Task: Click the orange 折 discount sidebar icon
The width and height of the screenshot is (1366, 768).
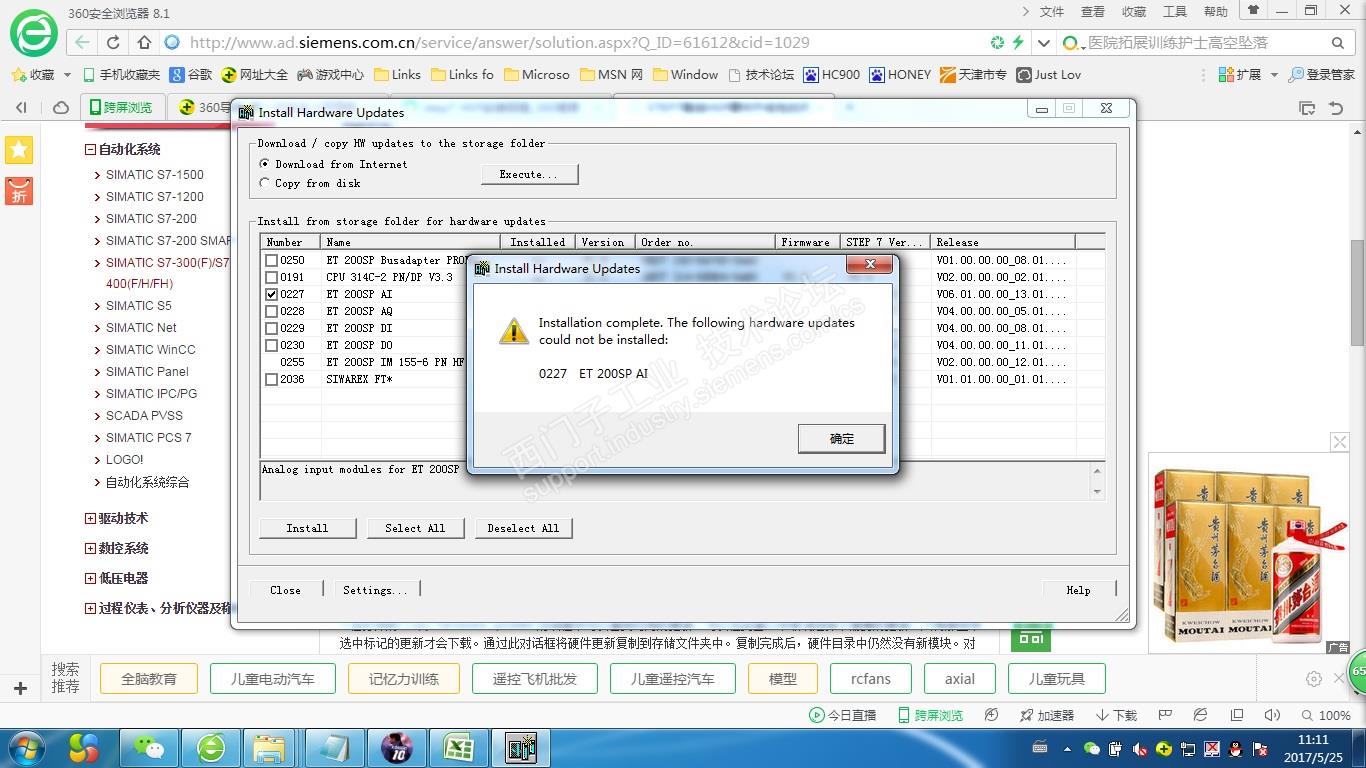Action: click(x=19, y=191)
